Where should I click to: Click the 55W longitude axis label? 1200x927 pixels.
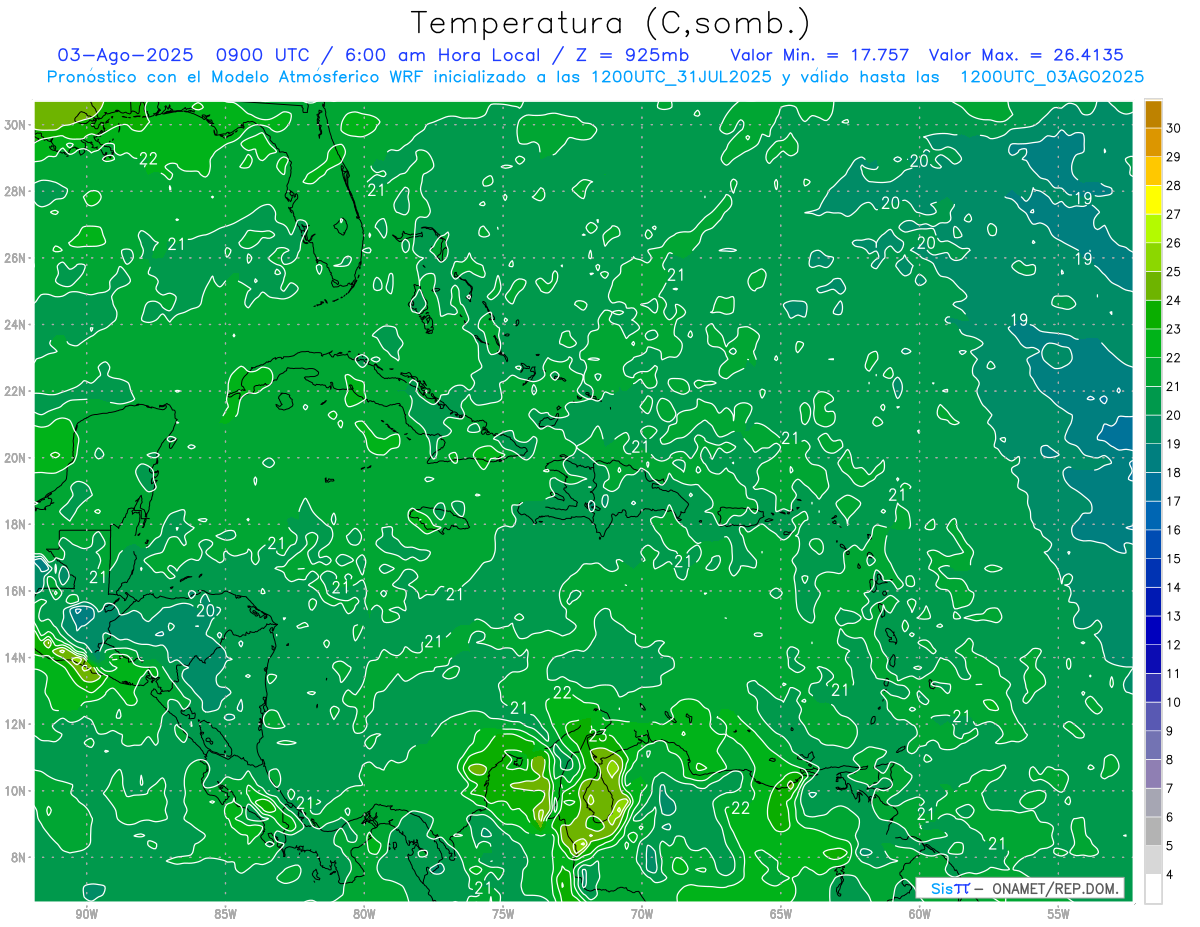point(1059,914)
